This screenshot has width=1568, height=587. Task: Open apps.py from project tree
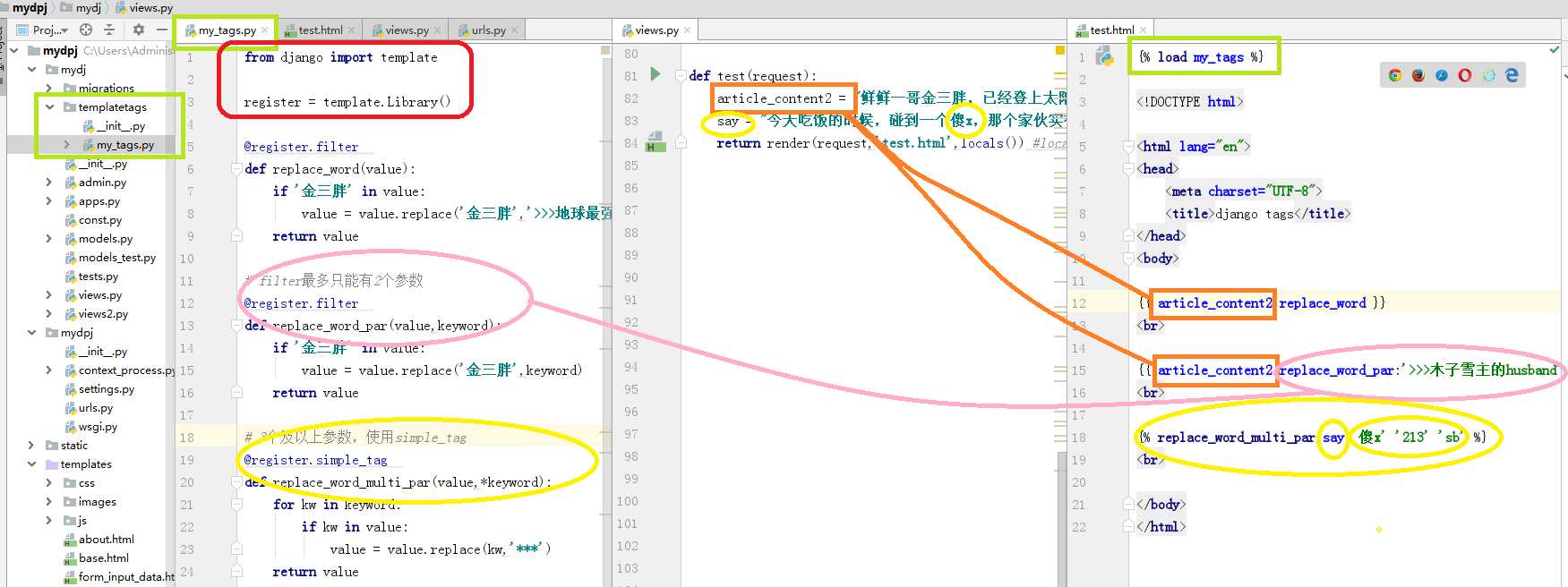(92, 200)
